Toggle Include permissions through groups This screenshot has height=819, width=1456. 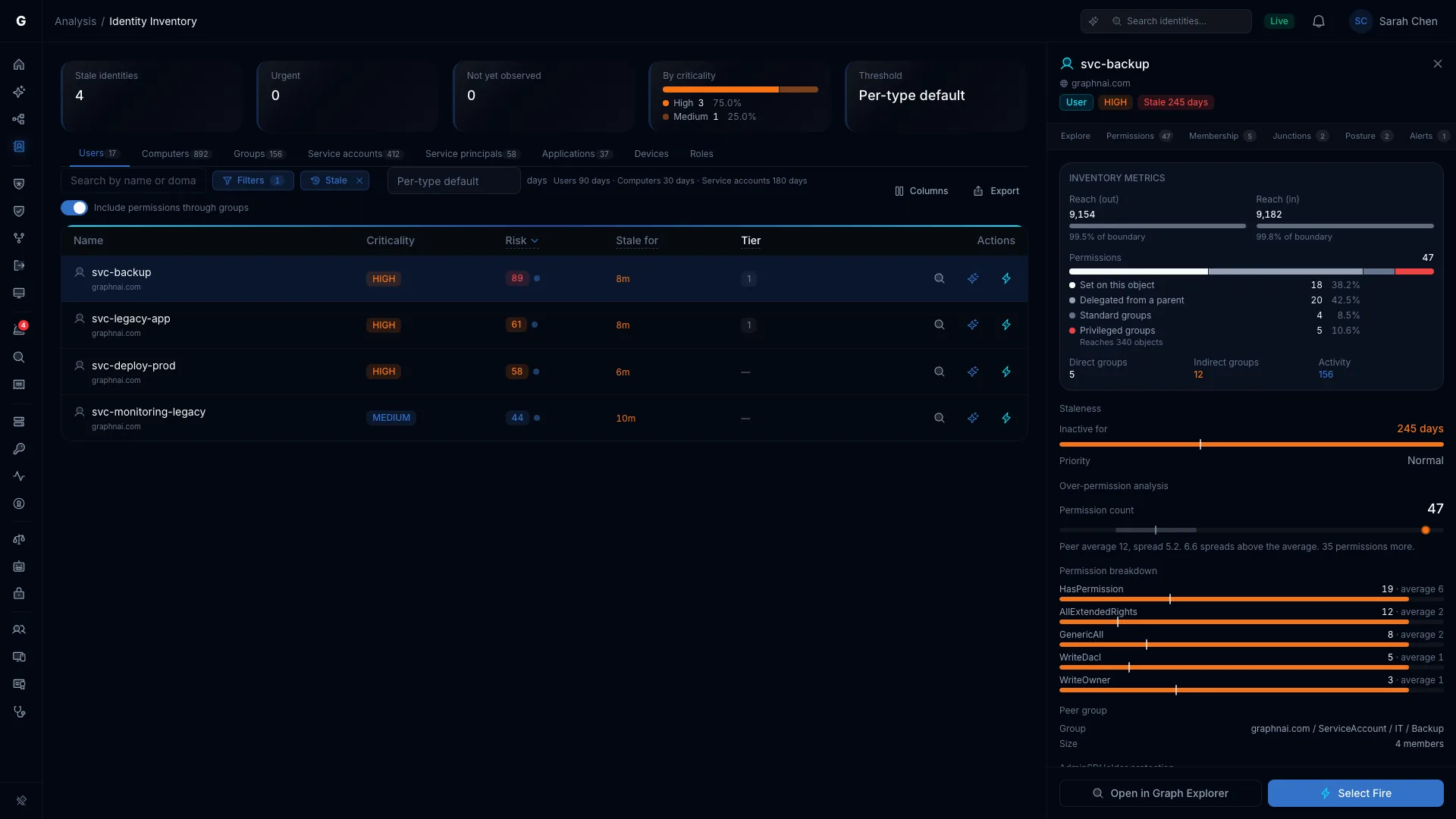(74, 208)
